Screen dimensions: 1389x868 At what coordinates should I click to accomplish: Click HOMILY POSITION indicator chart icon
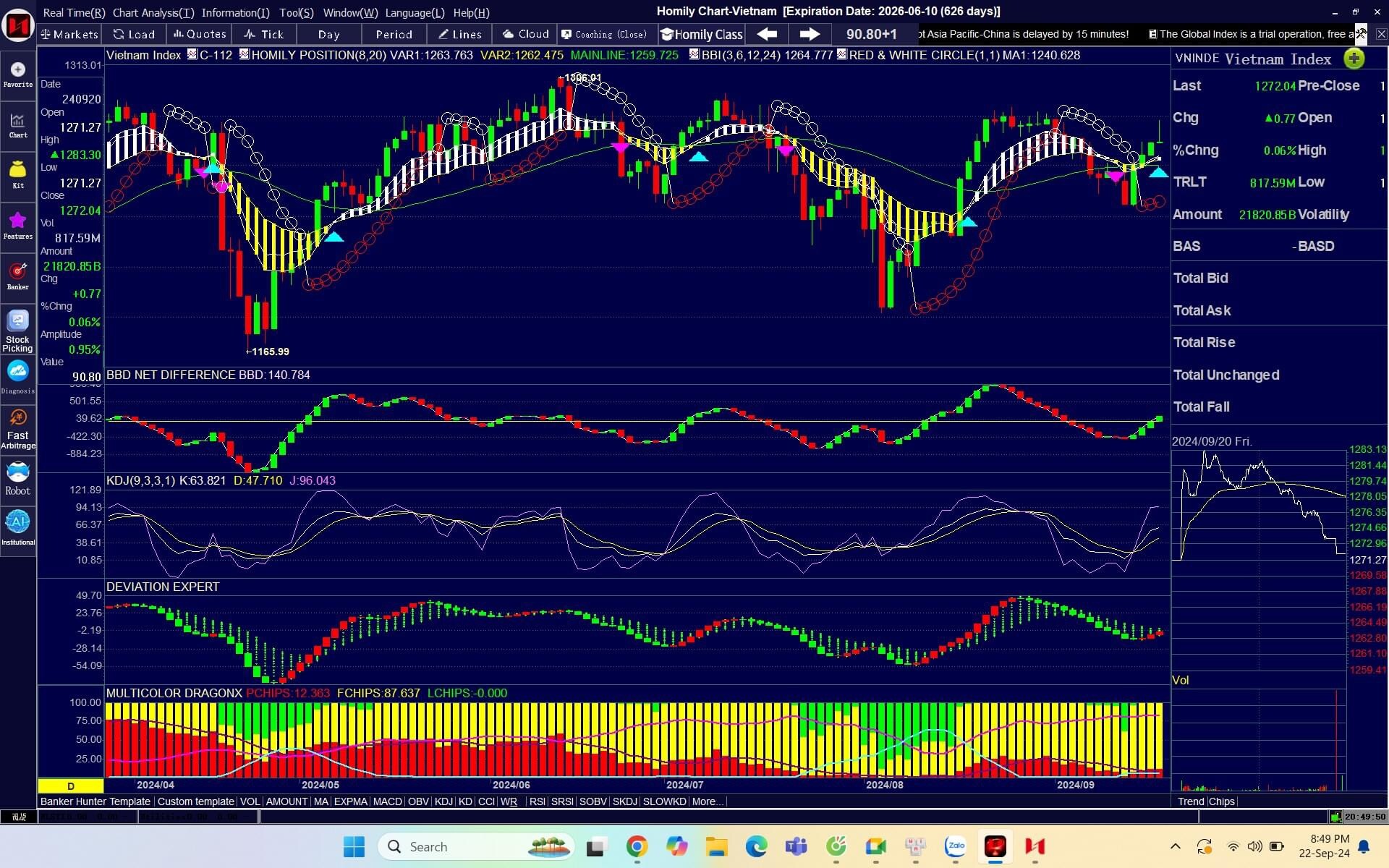point(245,54)
